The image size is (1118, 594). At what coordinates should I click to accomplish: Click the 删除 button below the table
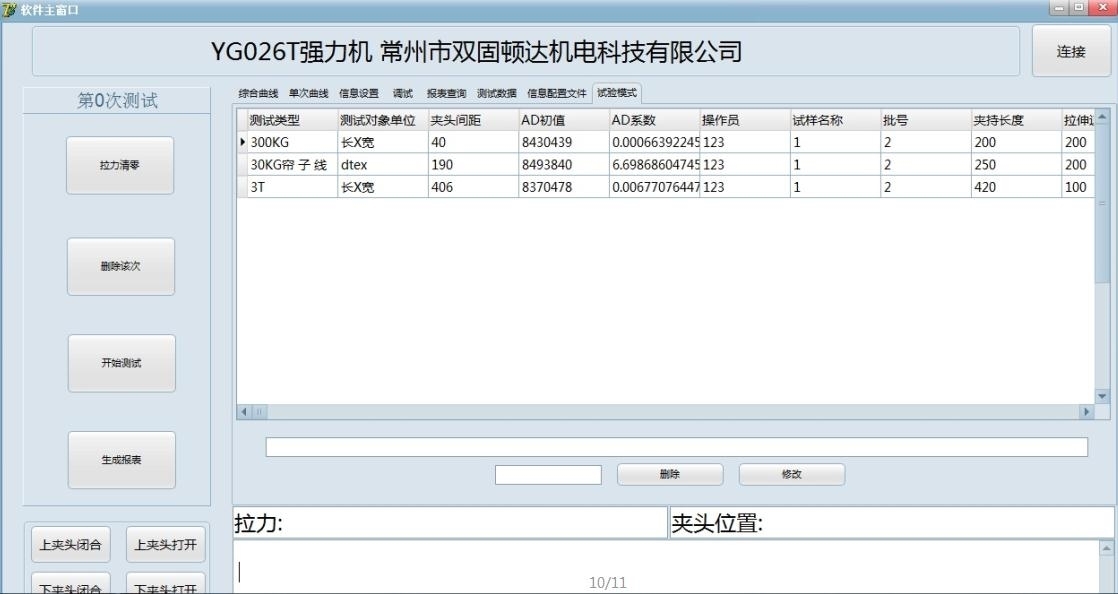pyautogui.click(x=669, y=475)
